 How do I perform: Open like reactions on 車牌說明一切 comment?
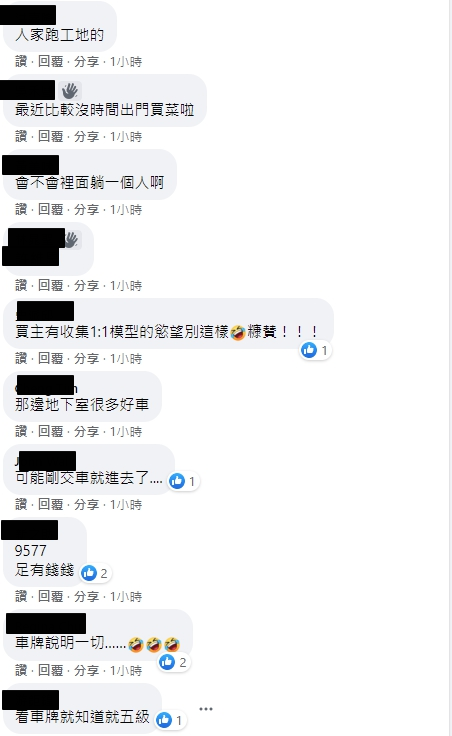pyautogui.click(x=174, y=662)
